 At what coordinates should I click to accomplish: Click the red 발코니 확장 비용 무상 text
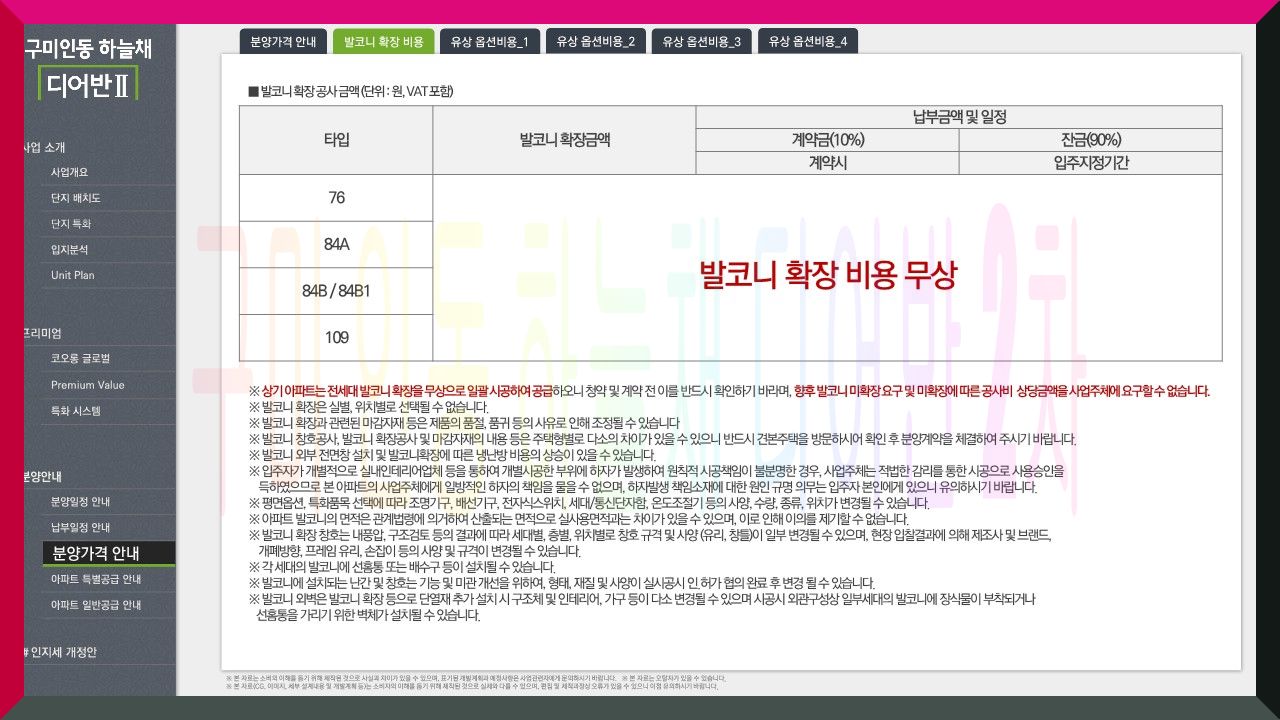point(827,274)
